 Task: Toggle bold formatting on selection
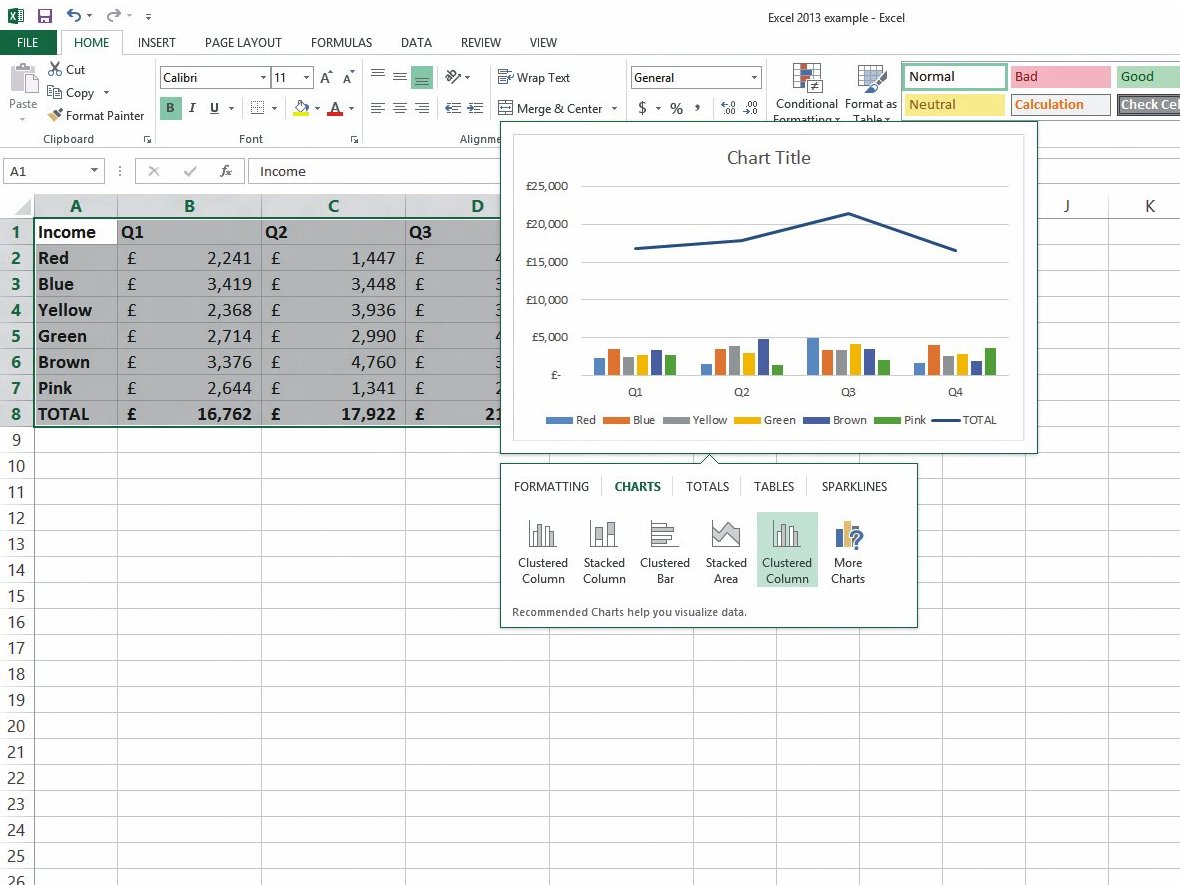coord(170,108)
